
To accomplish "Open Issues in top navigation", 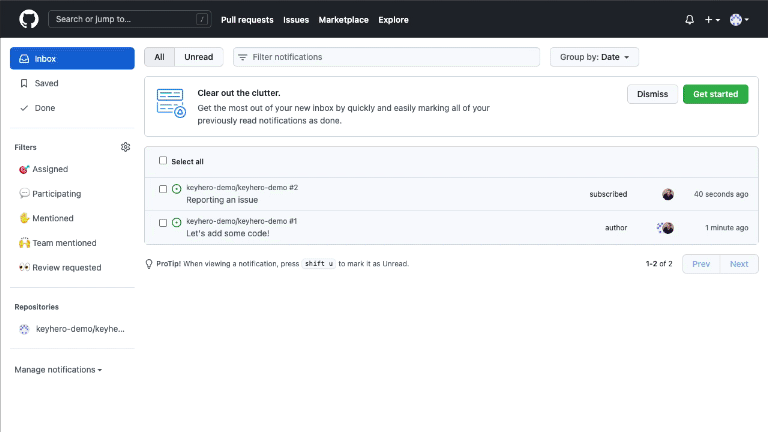I will coord(296,20).
